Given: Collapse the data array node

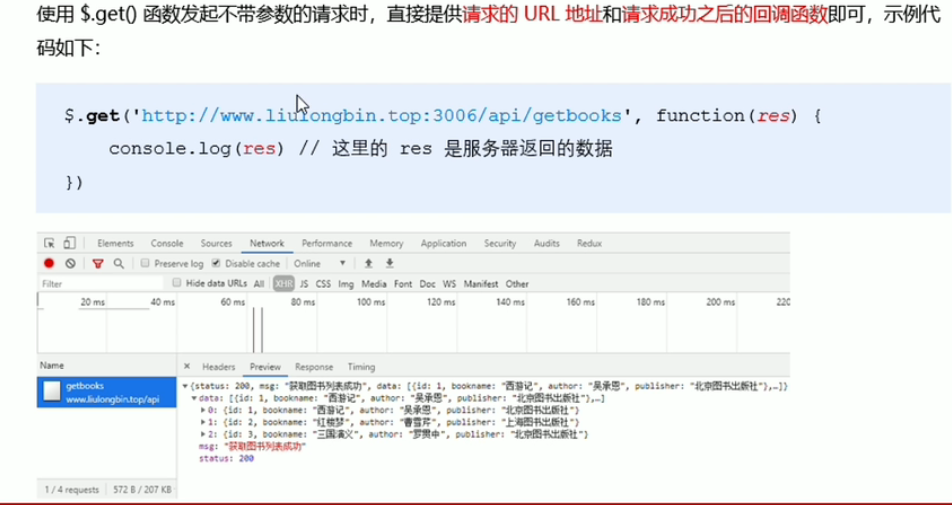Looking at the screenshot, I should [194, 398].
